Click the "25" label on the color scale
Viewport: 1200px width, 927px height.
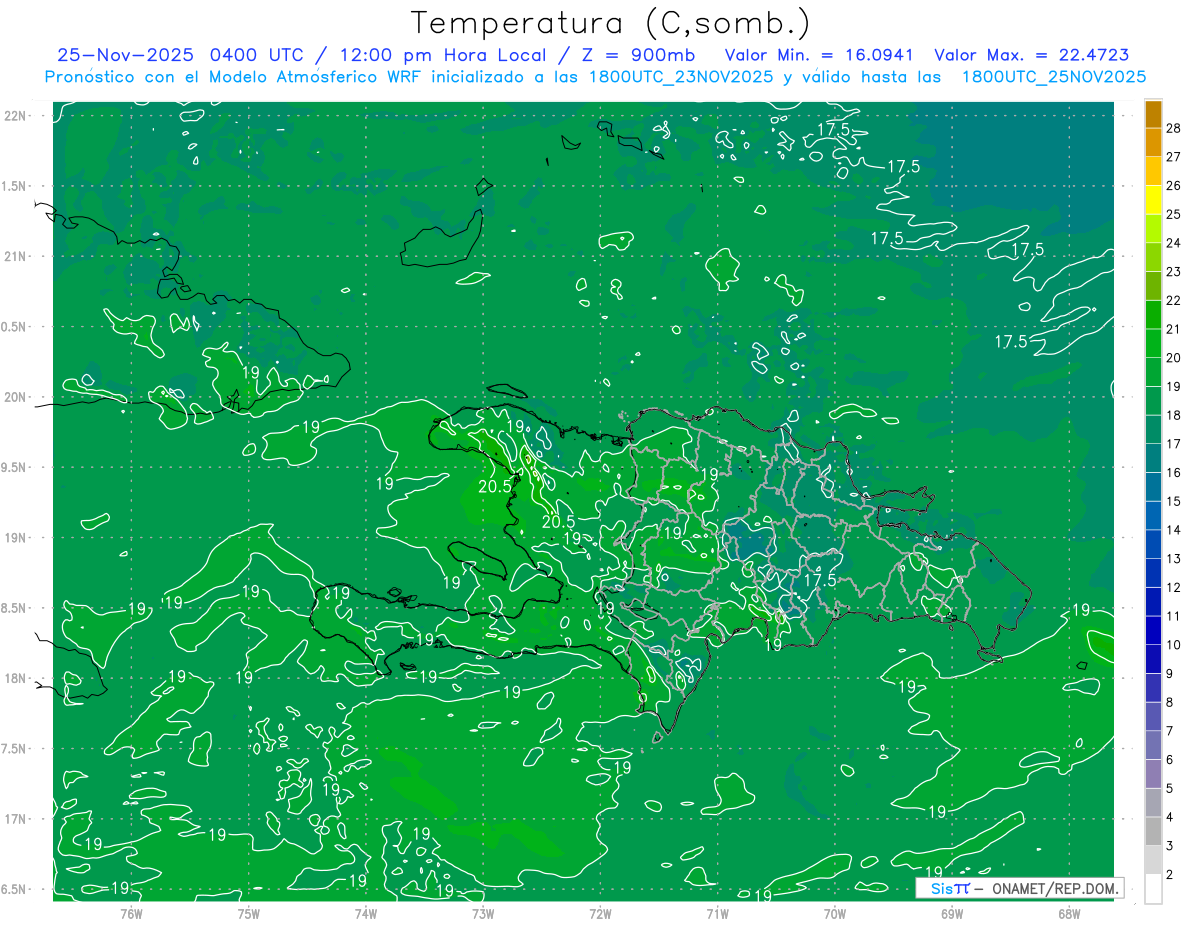coord(1174,214)
